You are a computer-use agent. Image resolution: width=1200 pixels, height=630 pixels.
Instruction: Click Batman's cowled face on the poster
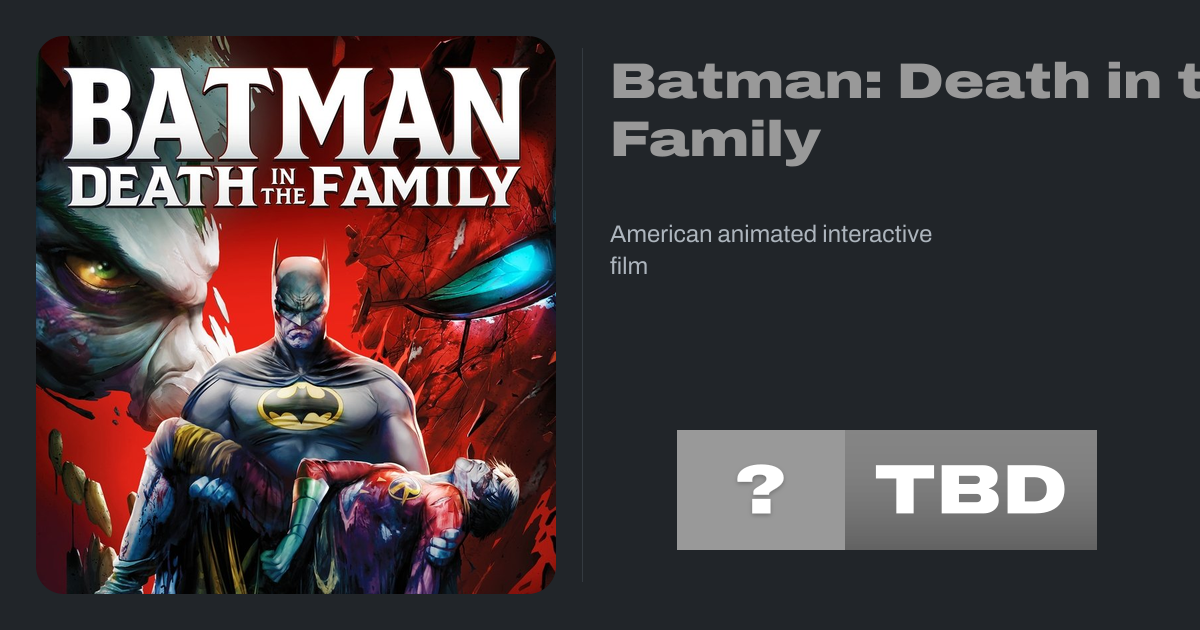300,300
